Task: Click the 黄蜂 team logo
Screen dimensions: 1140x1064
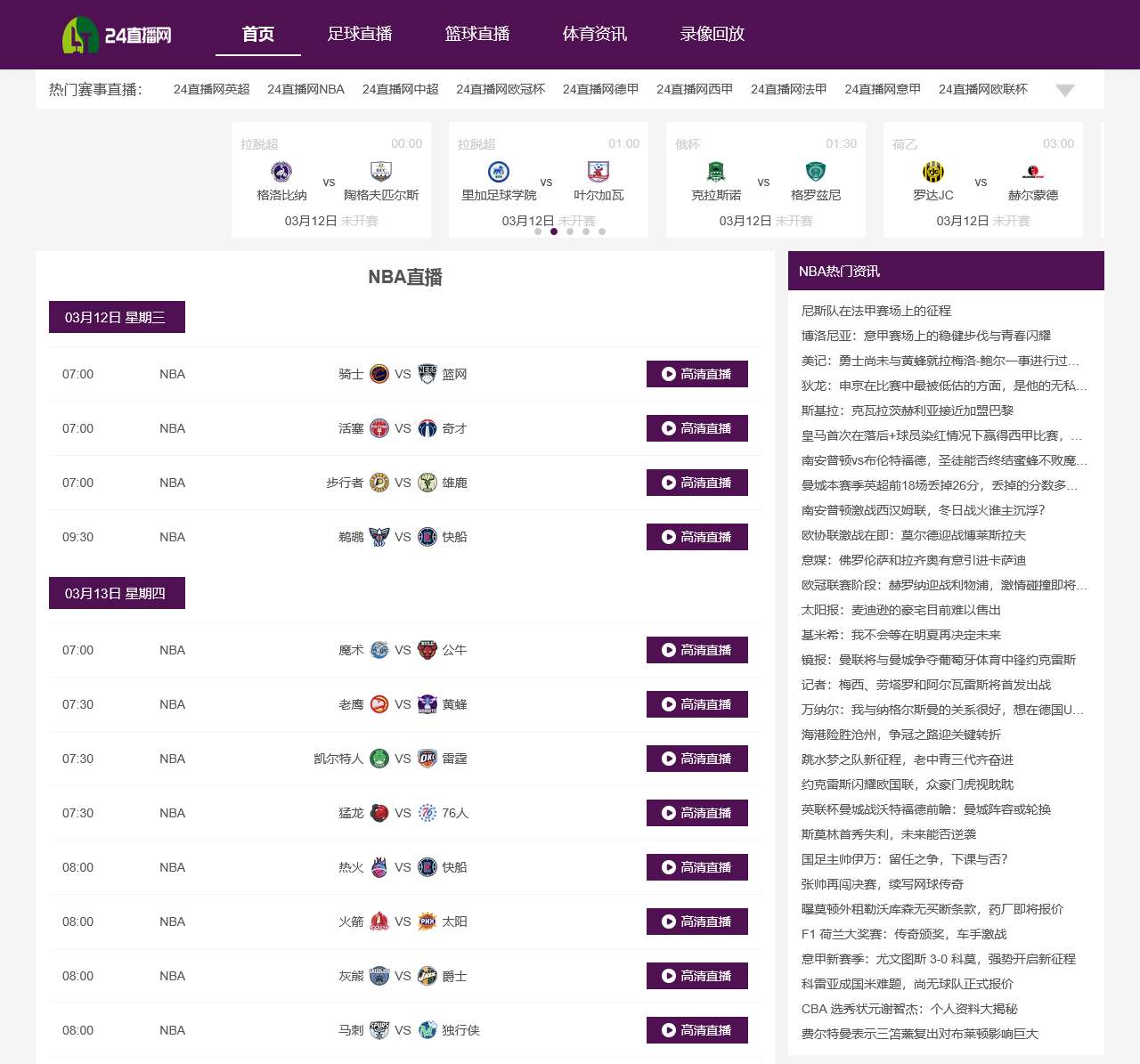Action: click(x=427, y=704)
